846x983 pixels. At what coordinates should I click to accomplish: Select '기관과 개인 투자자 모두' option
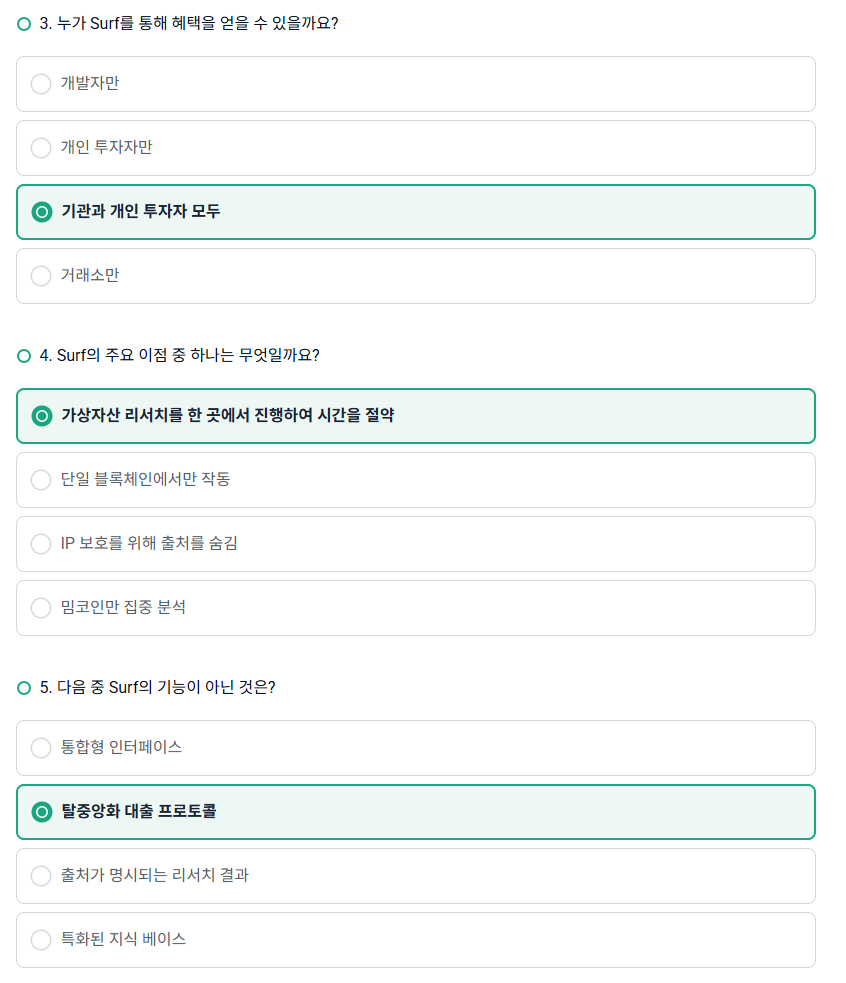(x=416, y=212)
